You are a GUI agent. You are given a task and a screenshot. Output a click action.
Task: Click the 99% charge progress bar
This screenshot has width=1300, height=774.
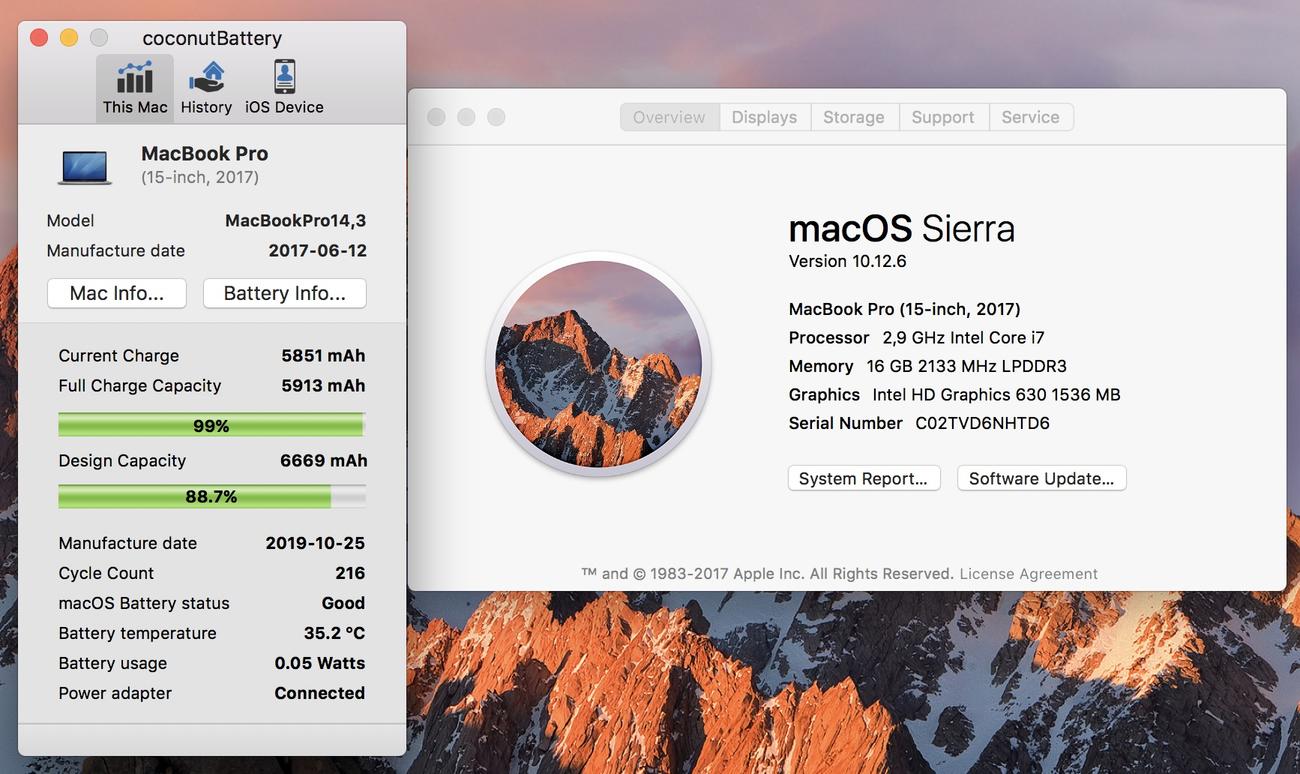pyautogui.click(x=211, y=425)
